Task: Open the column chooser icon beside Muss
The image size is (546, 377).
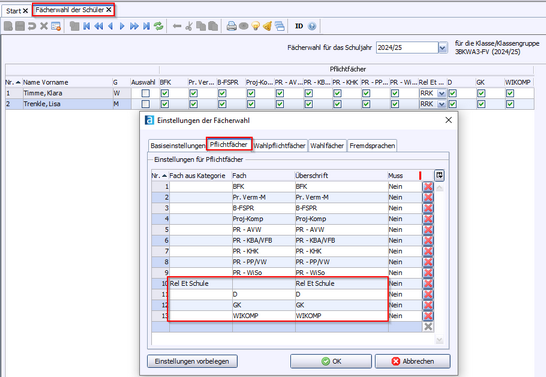Action: click(x=439, y=175)
